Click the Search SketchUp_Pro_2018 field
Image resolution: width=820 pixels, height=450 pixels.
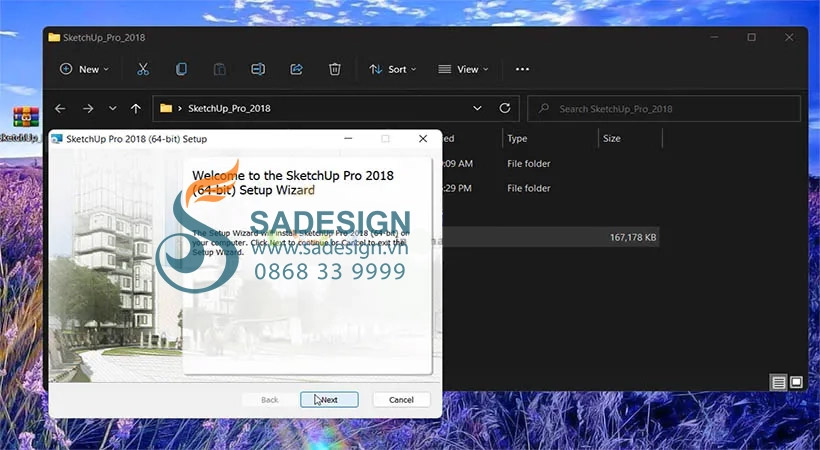point(664,109)
